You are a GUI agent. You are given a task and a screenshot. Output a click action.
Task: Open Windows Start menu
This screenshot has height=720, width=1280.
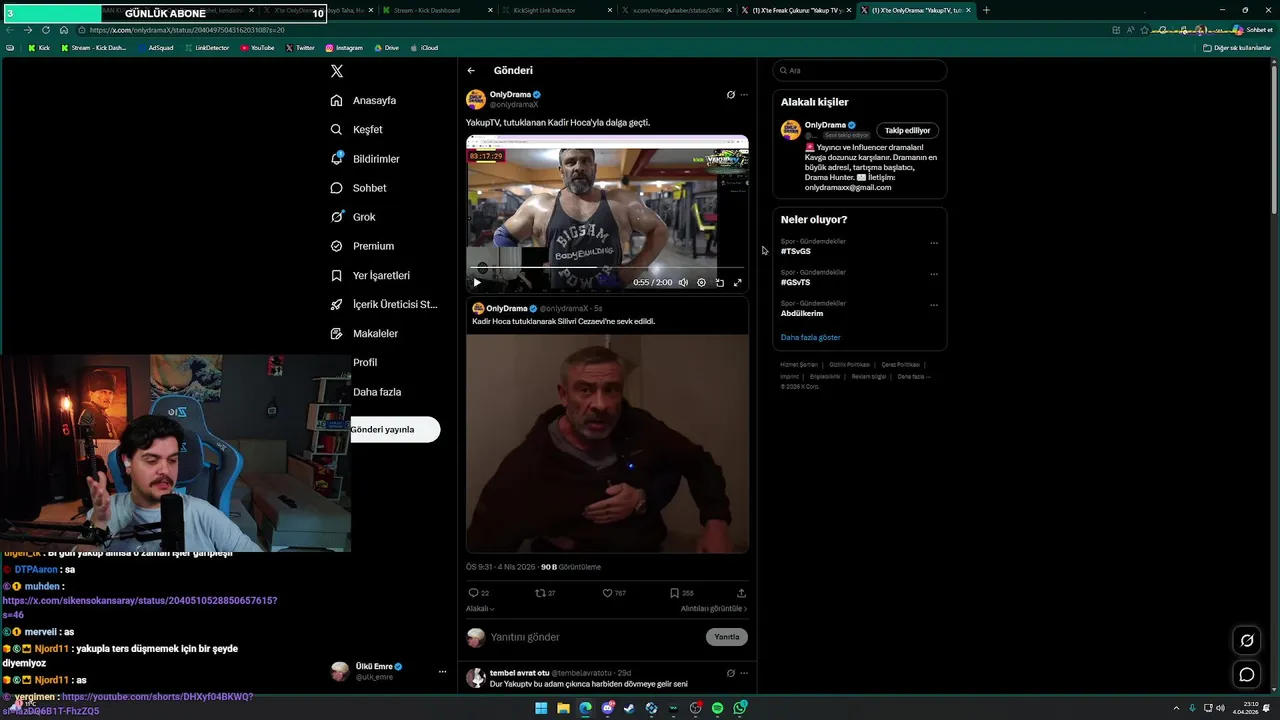pyautogui.click(x=541, y=708)
